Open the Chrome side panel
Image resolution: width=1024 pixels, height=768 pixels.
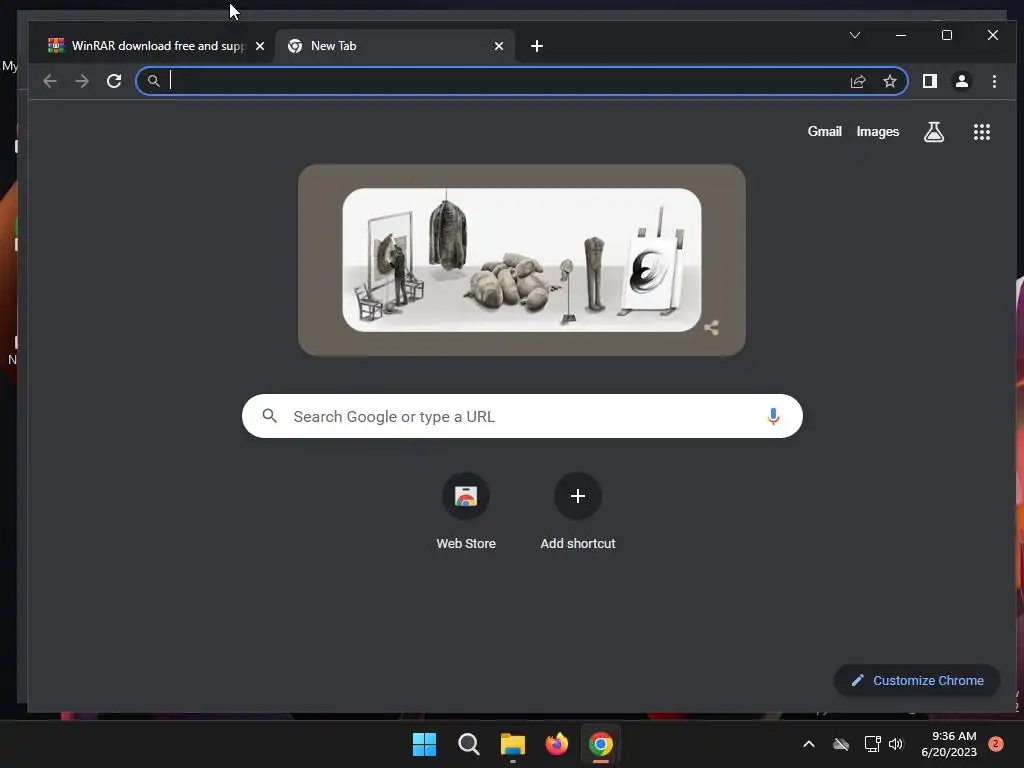(930, 81)
